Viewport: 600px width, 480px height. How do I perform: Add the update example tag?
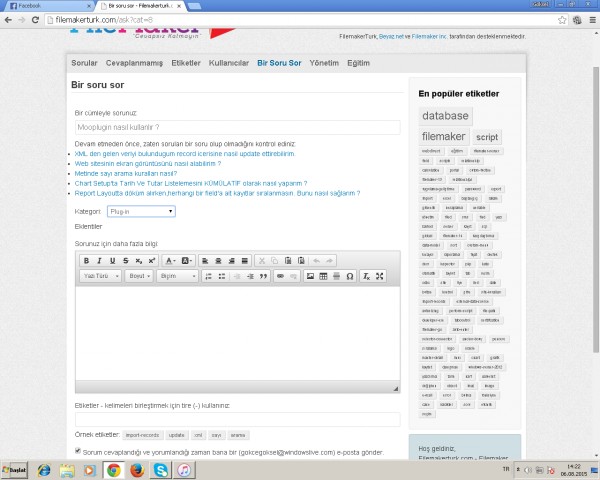176,436
